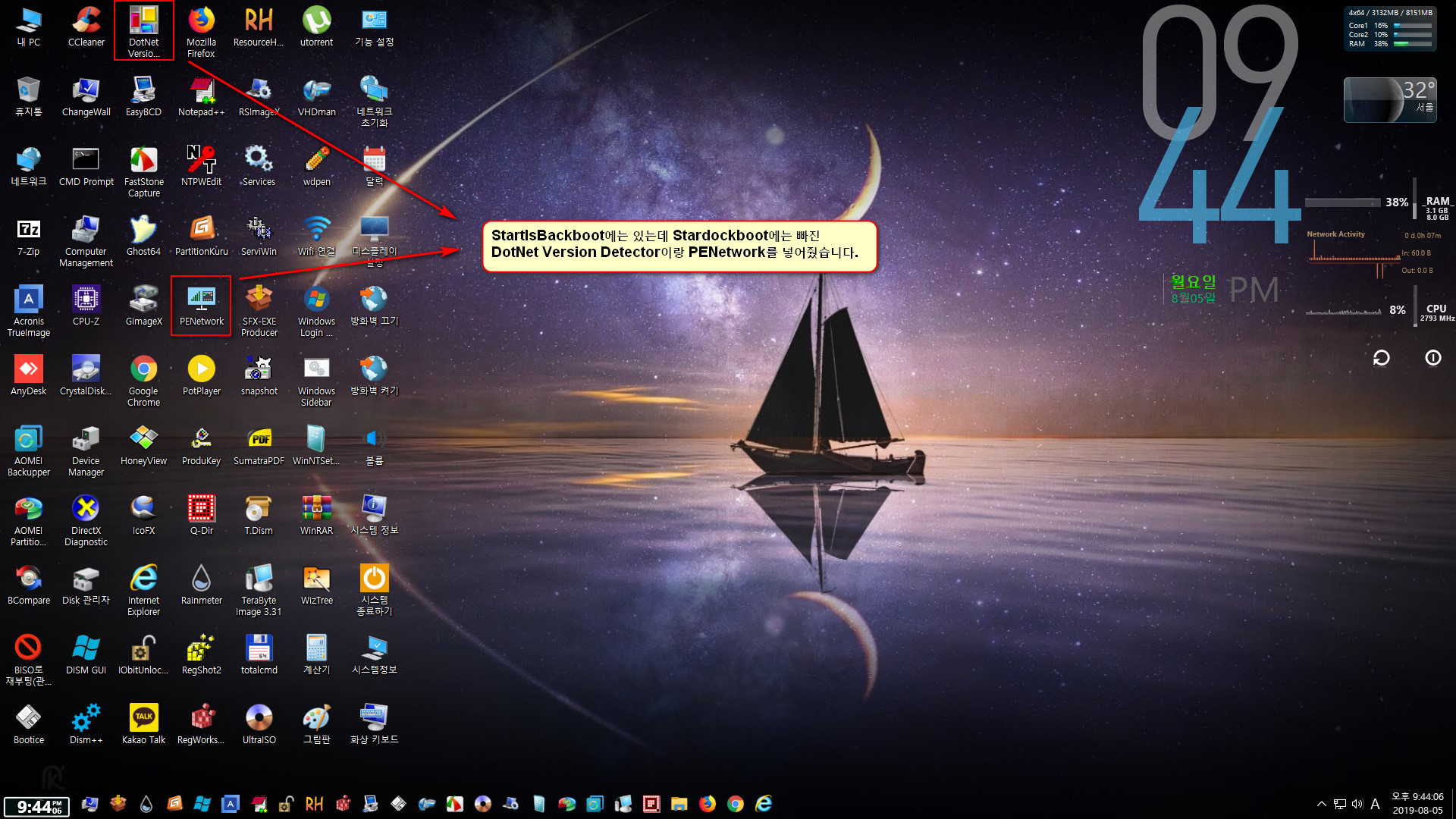
Task: Open Ghost64 desktop shortcut
Action: point(143,236)
